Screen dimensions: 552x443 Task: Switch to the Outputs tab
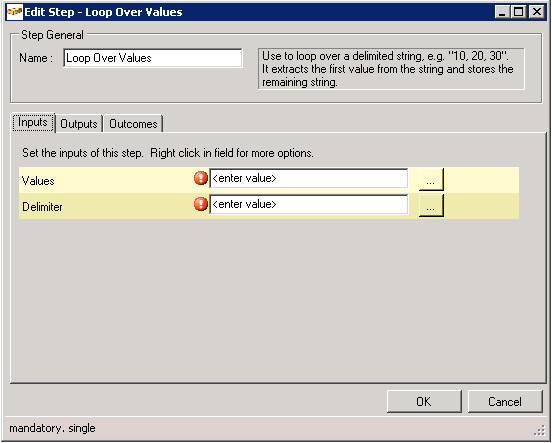[79, 124]
